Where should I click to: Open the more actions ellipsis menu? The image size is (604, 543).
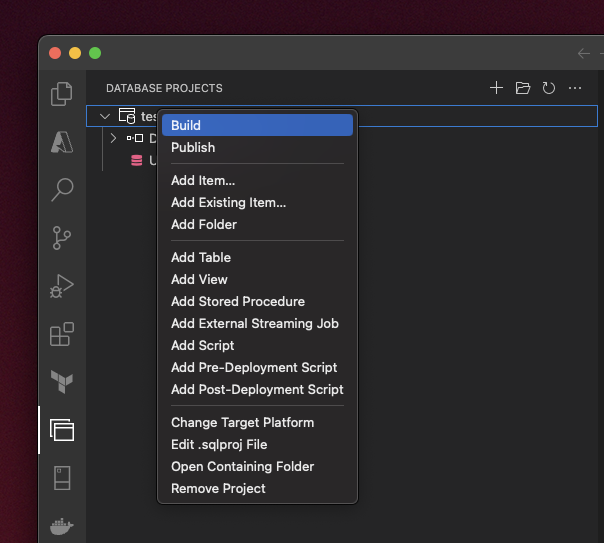[x=575, y=88]
